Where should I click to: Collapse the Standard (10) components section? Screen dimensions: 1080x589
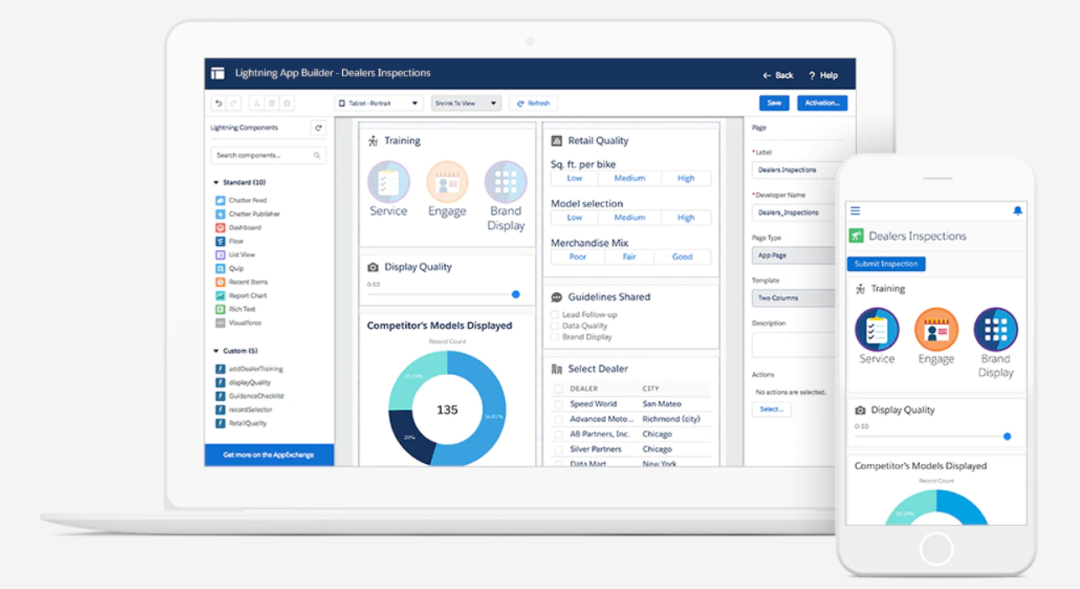[x=216, y=183]
